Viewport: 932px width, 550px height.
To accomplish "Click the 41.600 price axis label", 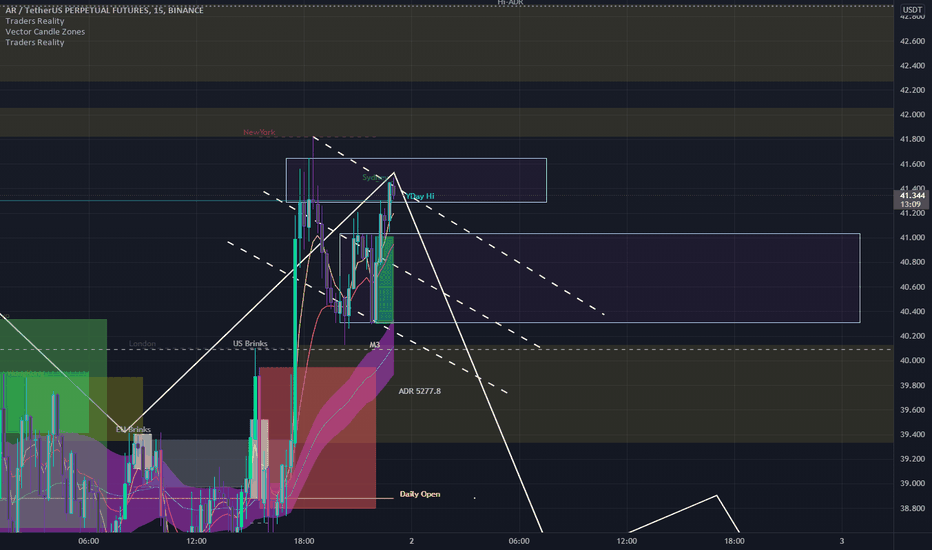I will pyautogui.click(x=912, y=164).
